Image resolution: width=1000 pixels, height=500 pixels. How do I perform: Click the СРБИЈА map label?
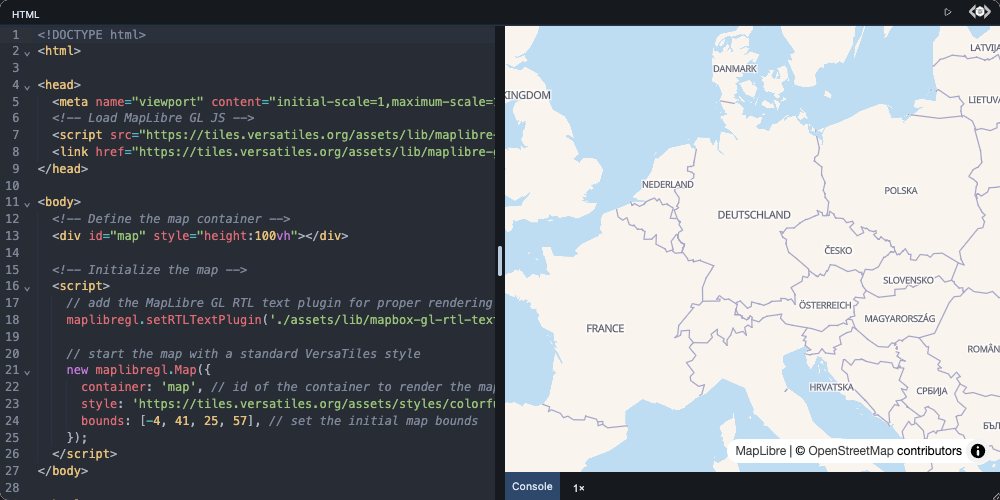932,391
